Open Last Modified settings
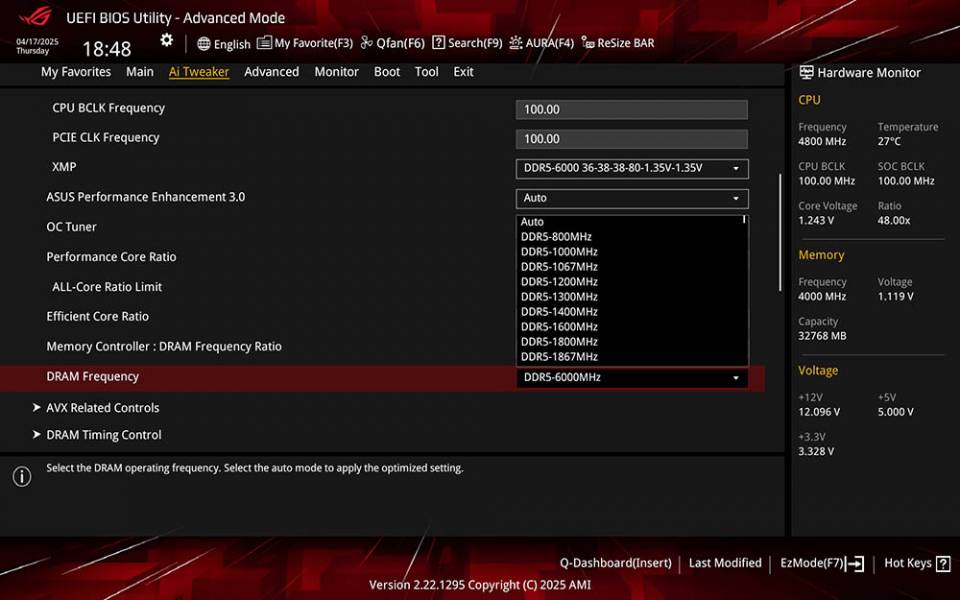This screenshot has height=600, width=960. click(x=725, y=563)
